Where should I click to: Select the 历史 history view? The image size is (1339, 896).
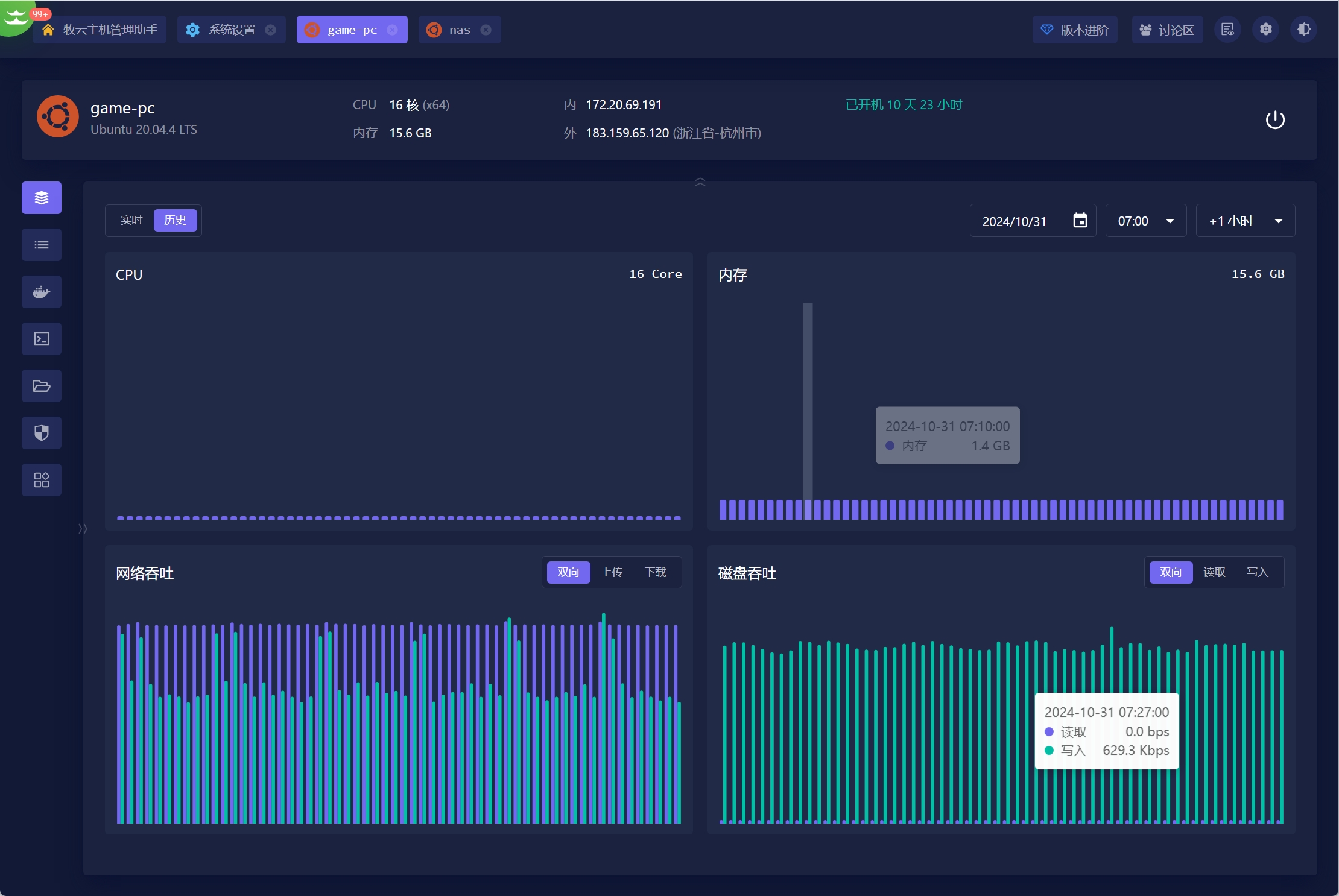176,220
